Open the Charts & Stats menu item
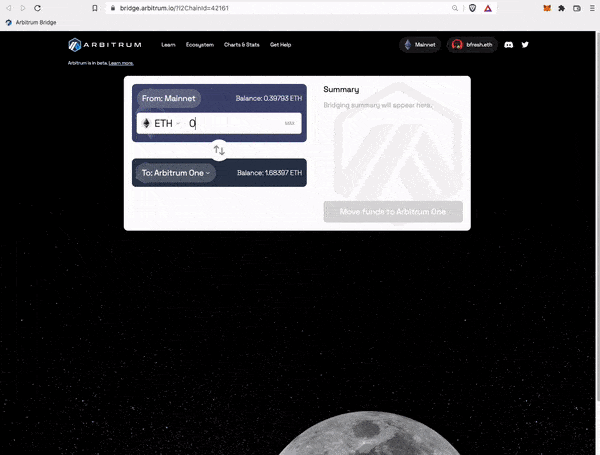 (x=241, y=45)
